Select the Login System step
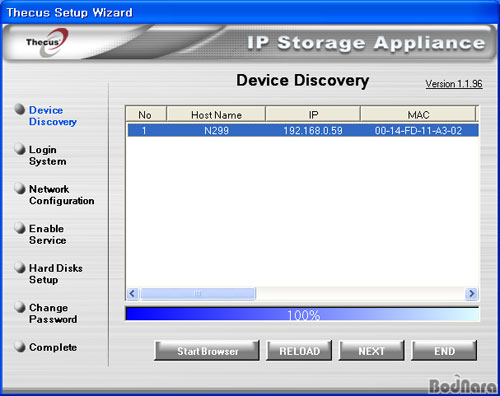The image size is (500, 396). [48, 155]
